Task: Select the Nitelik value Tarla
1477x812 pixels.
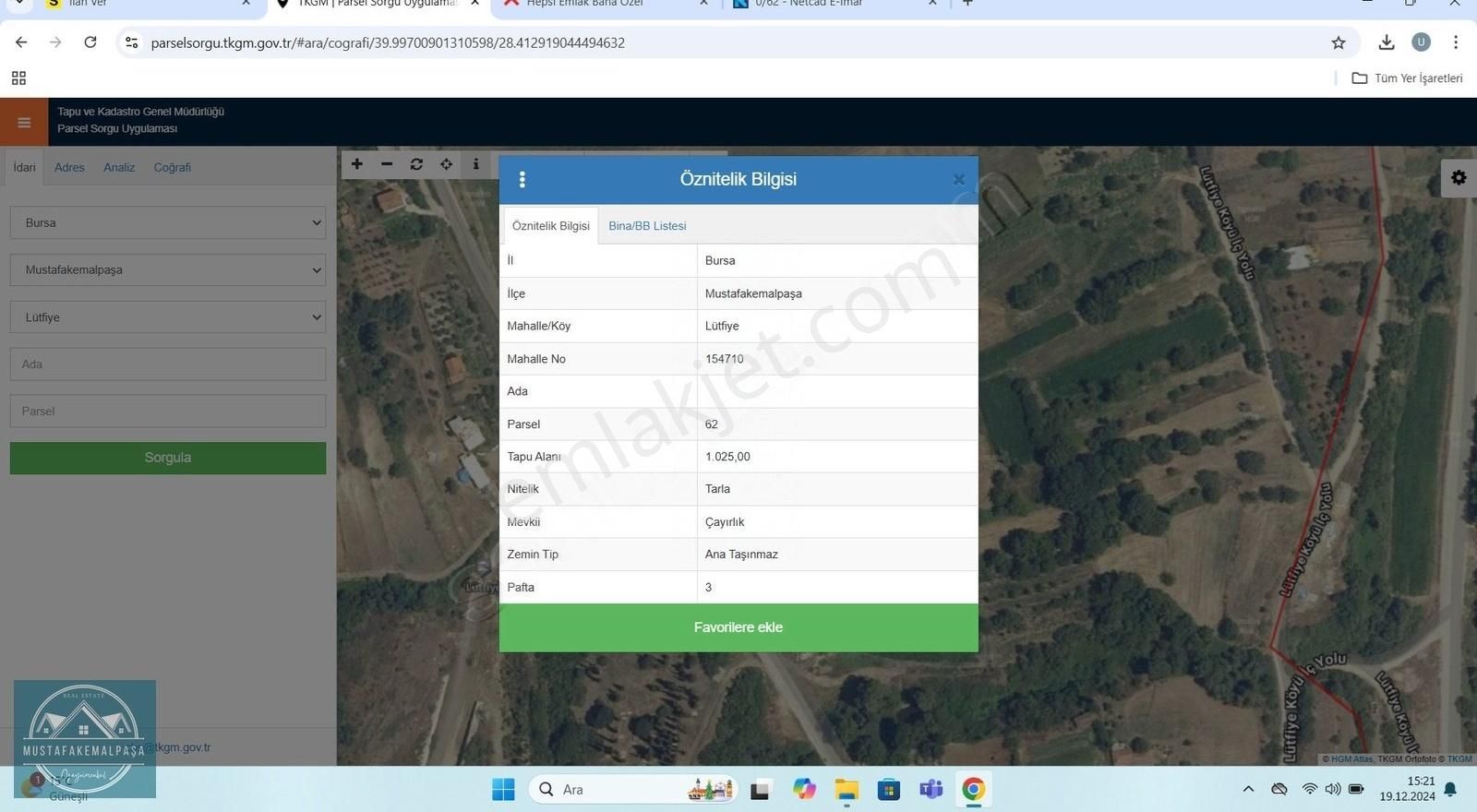Action: click(x=717, y=489)
